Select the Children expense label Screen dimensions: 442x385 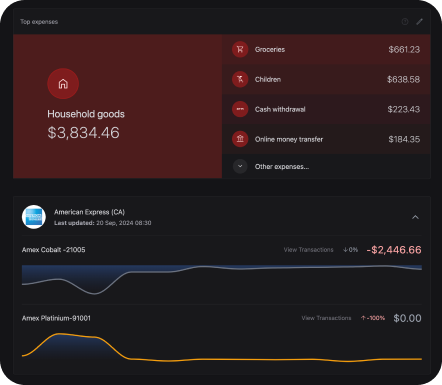click(x=268, y=79)
